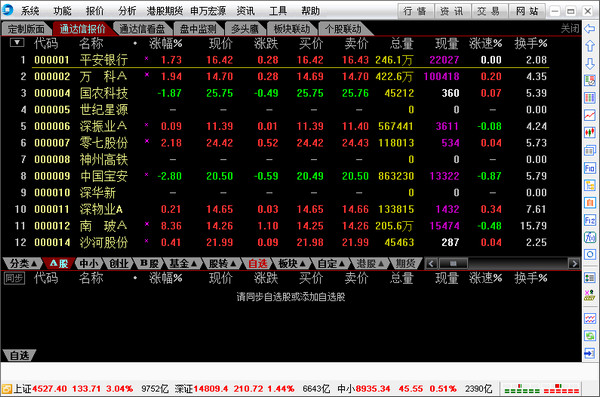The image size is (600, 397).
Task: Click the f(x) formula sidebar icon
Action: [x=590, y=237]
